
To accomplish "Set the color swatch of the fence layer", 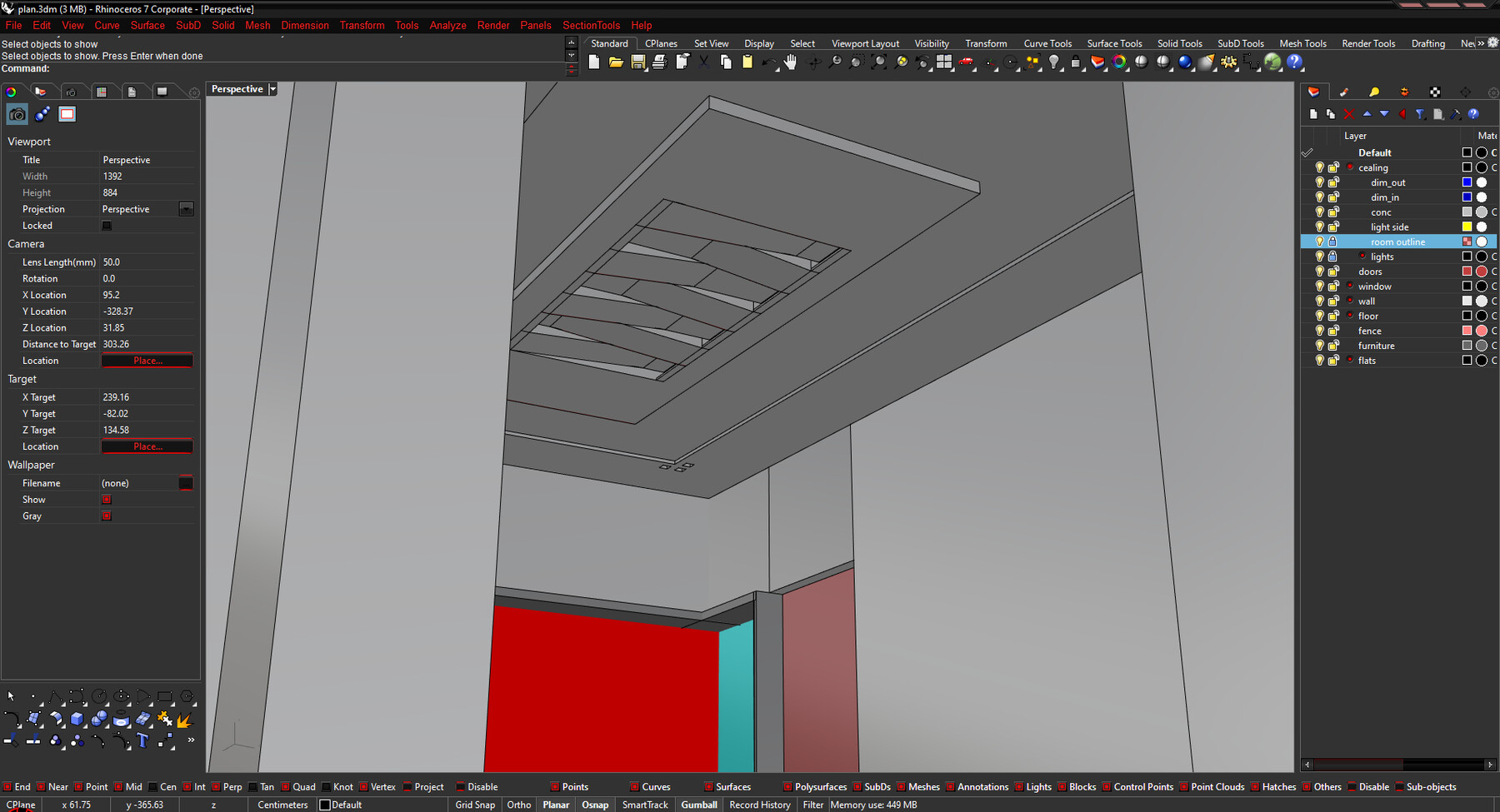I will tap(1466, 331).
